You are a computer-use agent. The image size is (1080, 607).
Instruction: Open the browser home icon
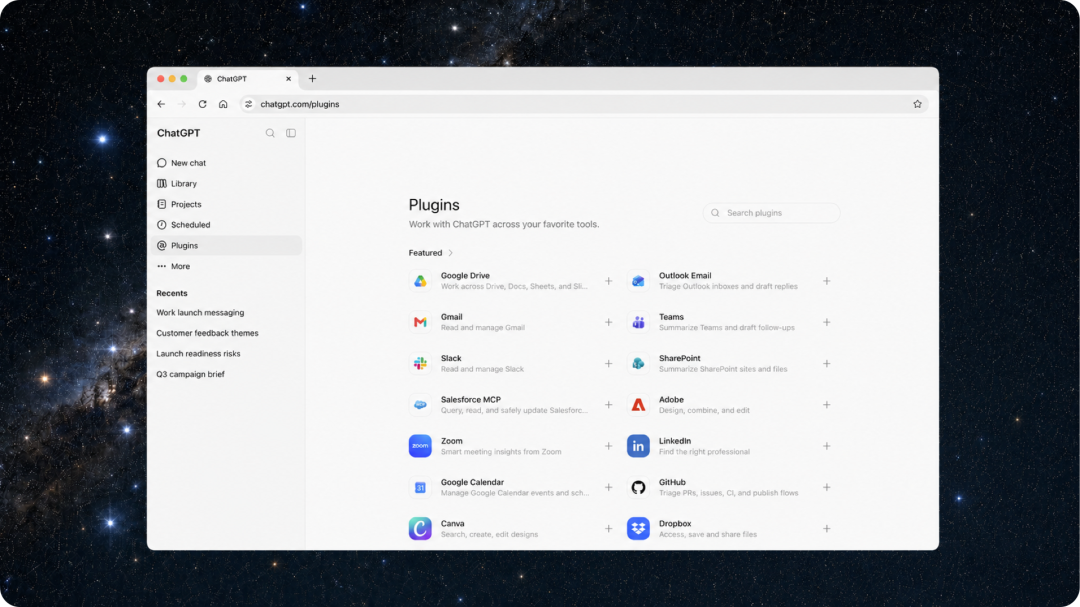click(223, 104)
